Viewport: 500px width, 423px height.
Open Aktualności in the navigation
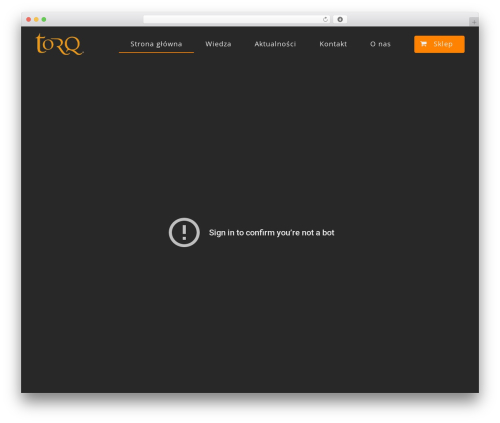pyautogui.click(x=275, y=44)
